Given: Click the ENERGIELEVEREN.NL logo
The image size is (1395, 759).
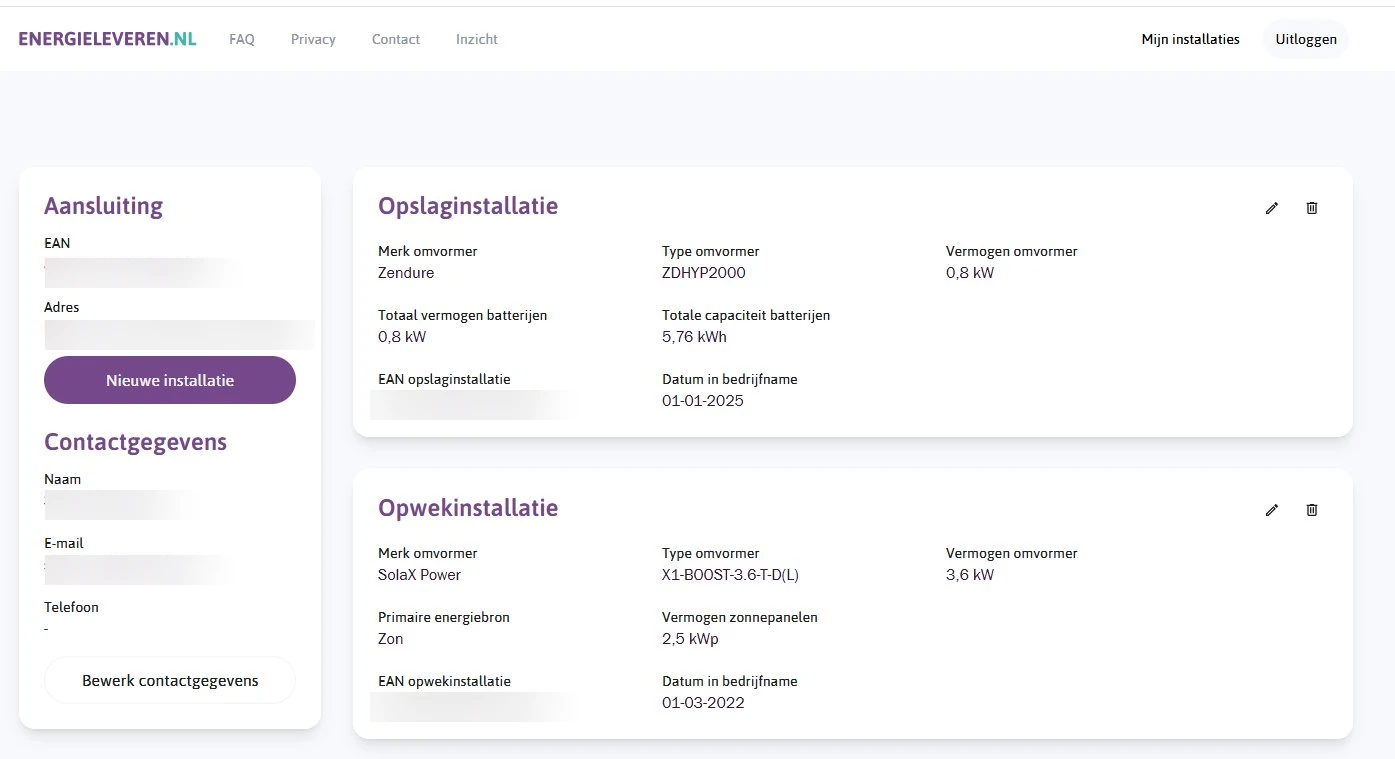Looking at the screenshot, I should (x=107, y=39).
